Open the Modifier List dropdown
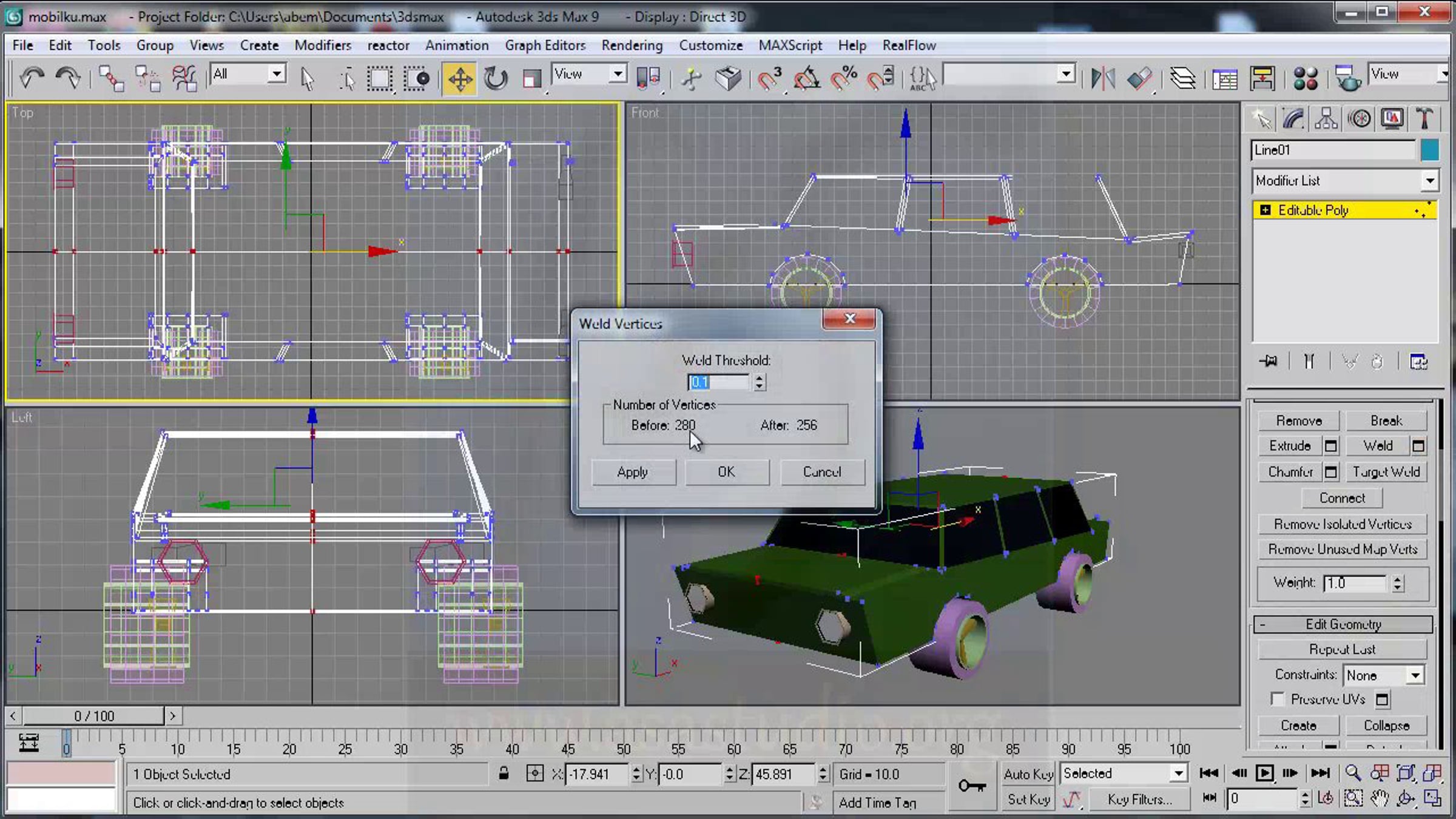 1430,180
